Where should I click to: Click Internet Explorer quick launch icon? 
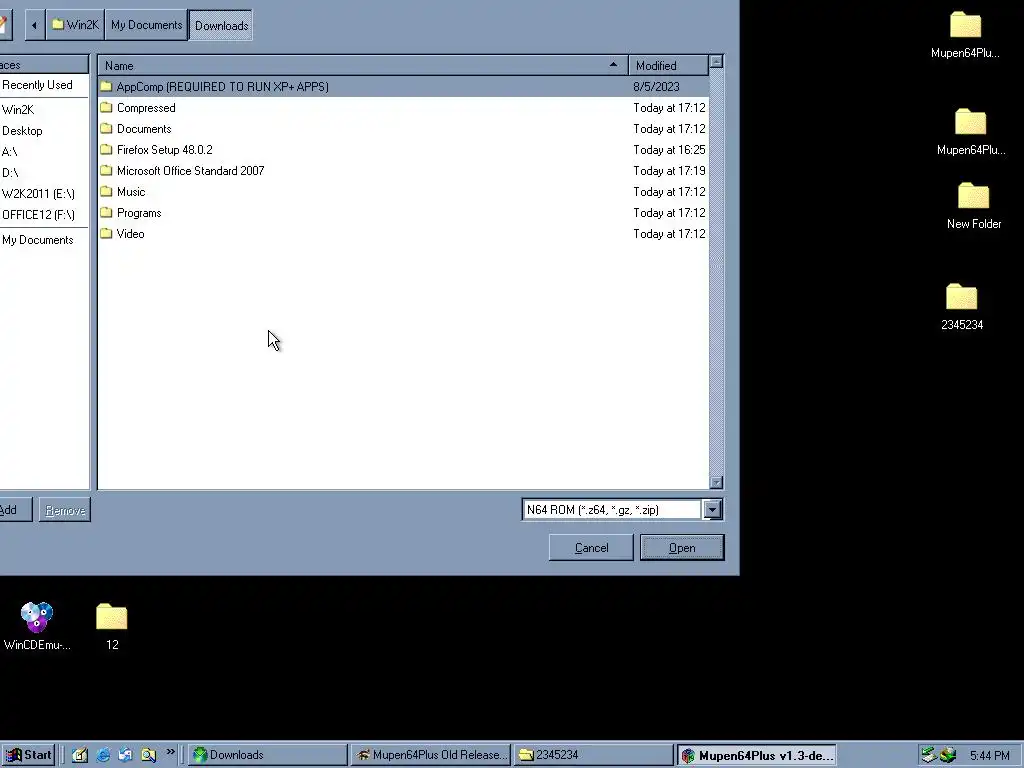click(x=103, y=755)
